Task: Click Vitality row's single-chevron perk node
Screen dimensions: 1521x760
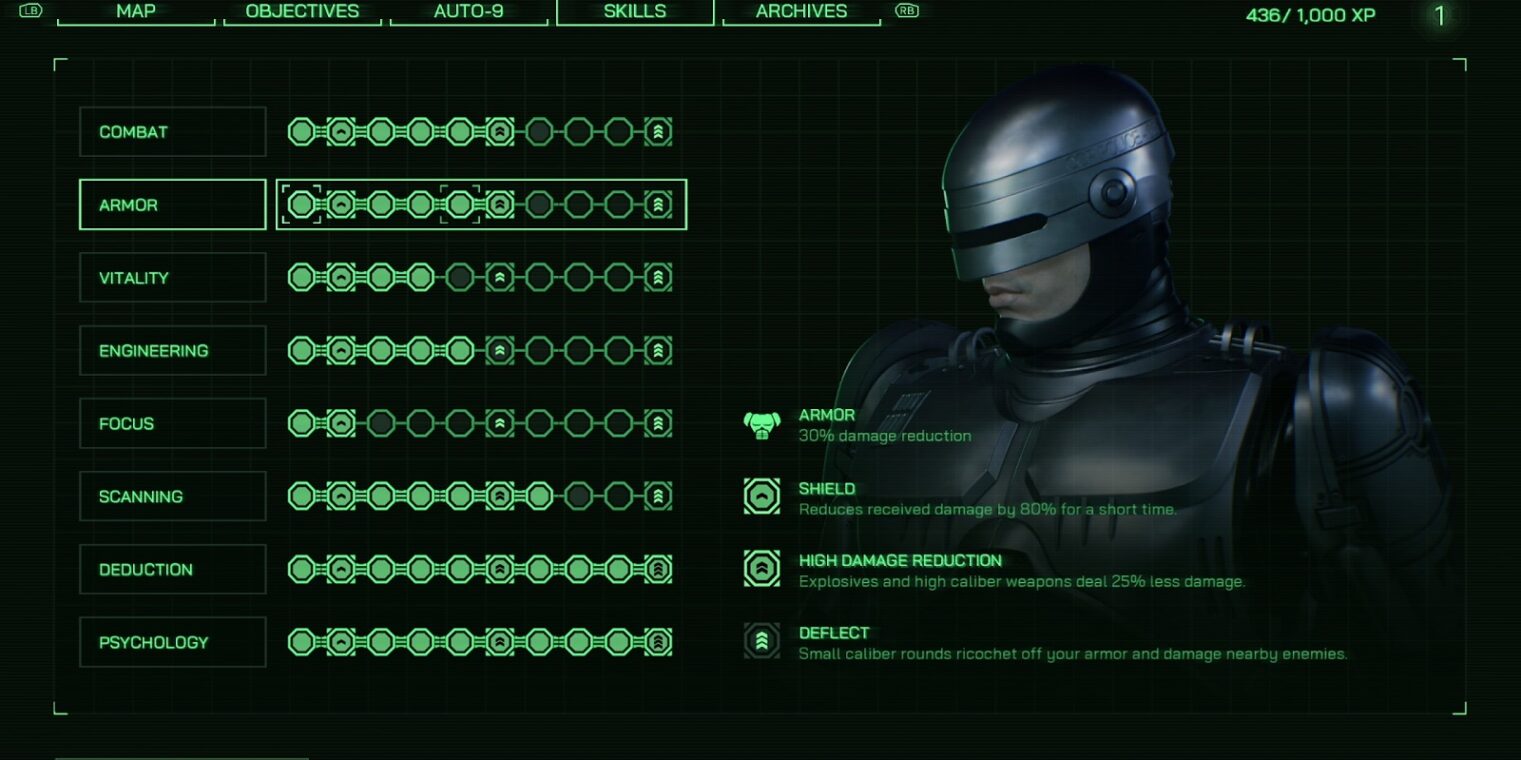Action: [x=341, y=278]
